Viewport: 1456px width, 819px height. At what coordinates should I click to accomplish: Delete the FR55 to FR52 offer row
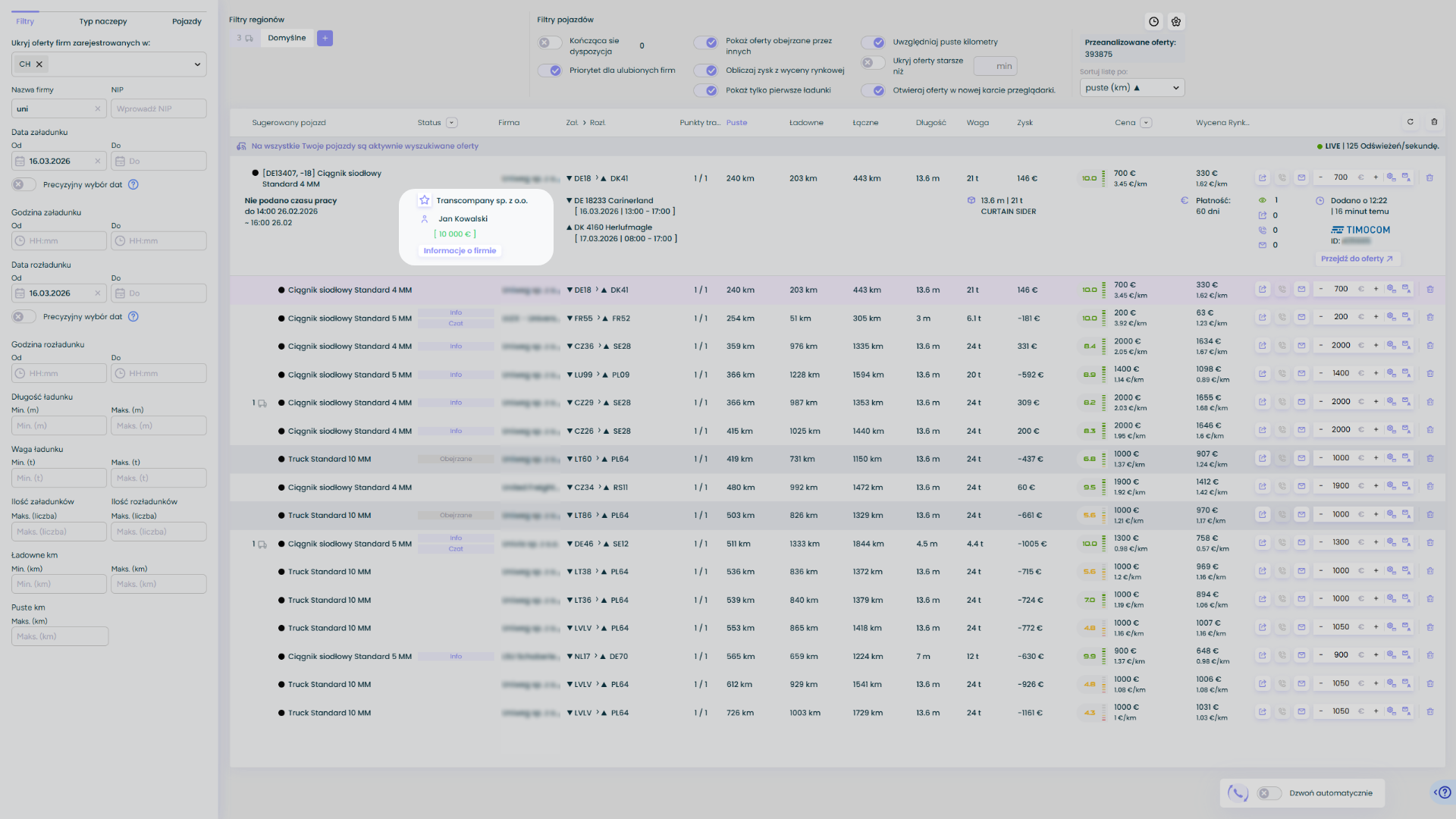point(1429,318)
